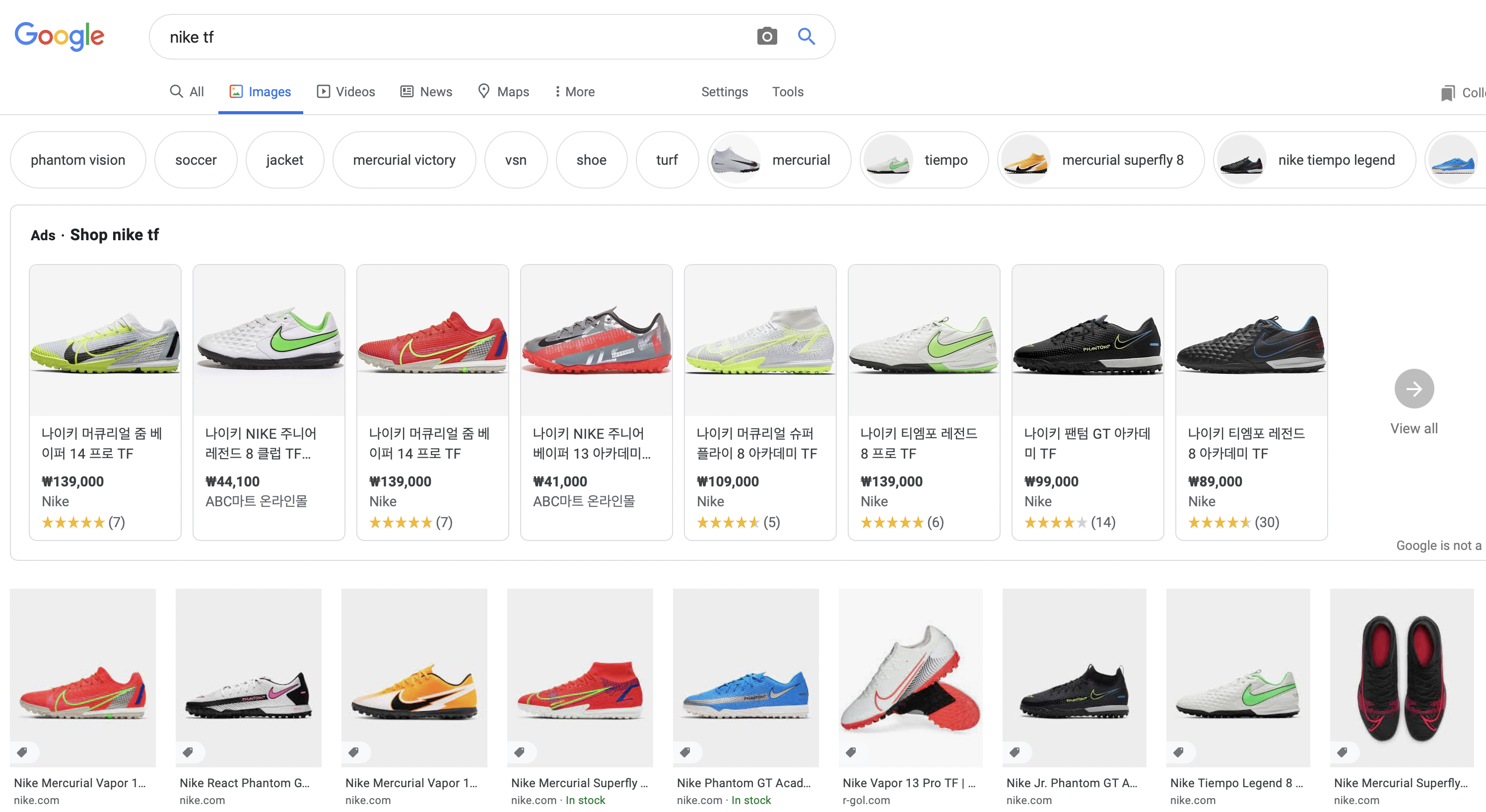Switch to the News tab

tap(426, 92)
